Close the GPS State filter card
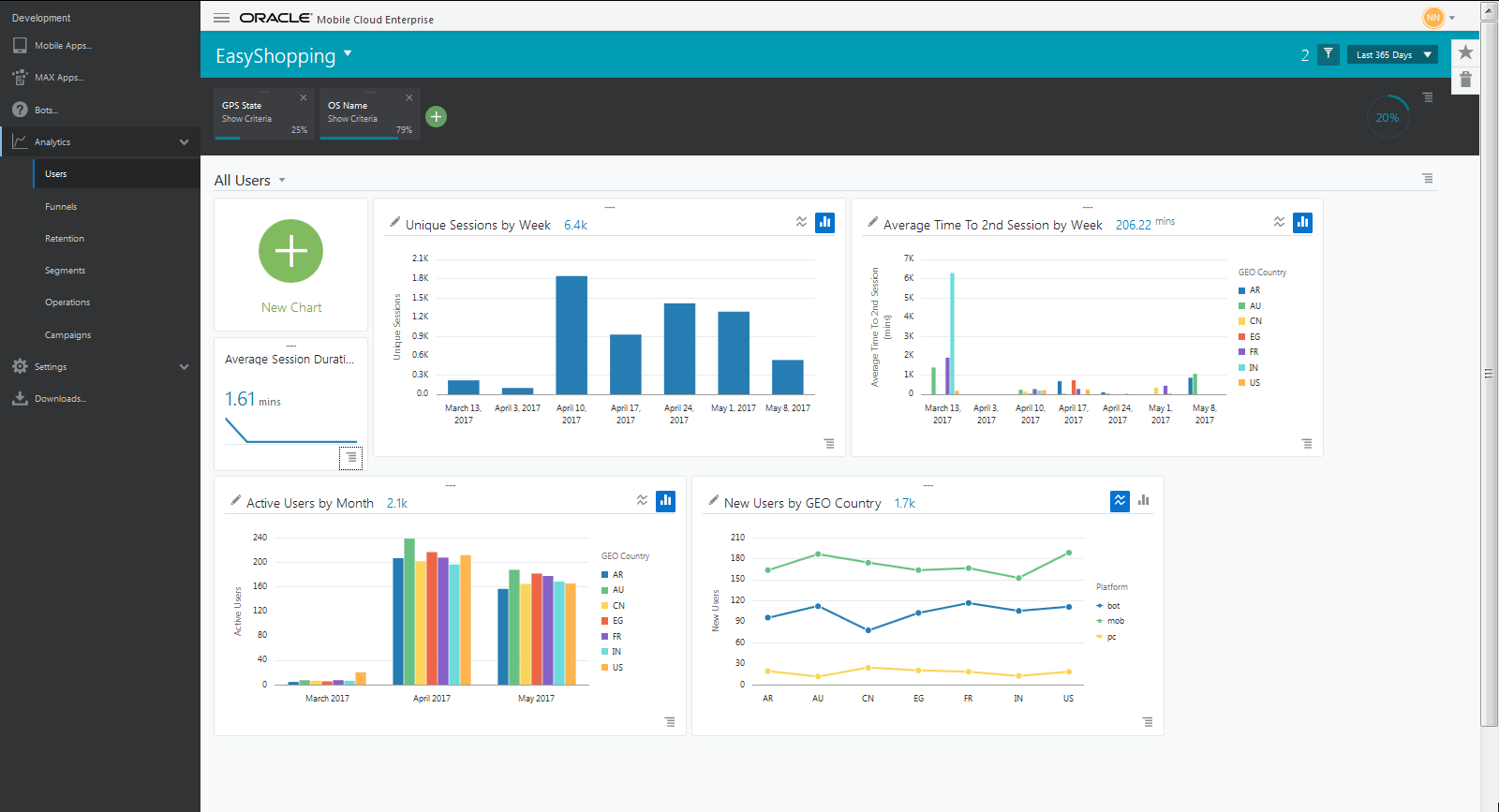The width and height of the screenshot is (1499, 812). pyautogui.click(x=304, y=97)
